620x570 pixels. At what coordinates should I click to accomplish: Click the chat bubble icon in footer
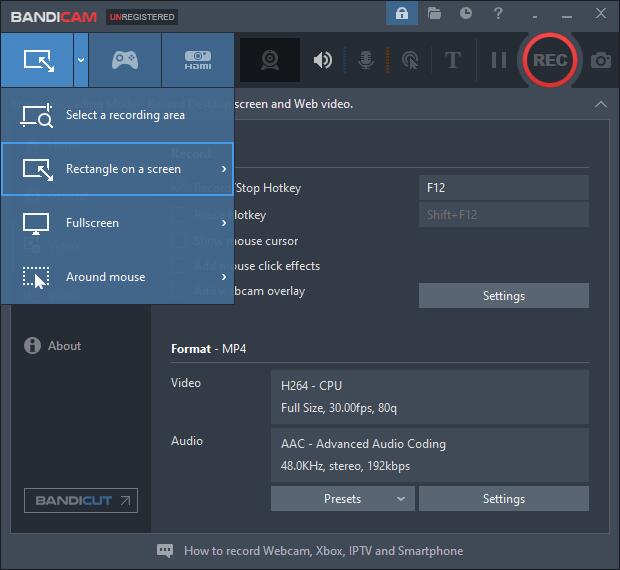pyautogui.click(x=165, y=551)
